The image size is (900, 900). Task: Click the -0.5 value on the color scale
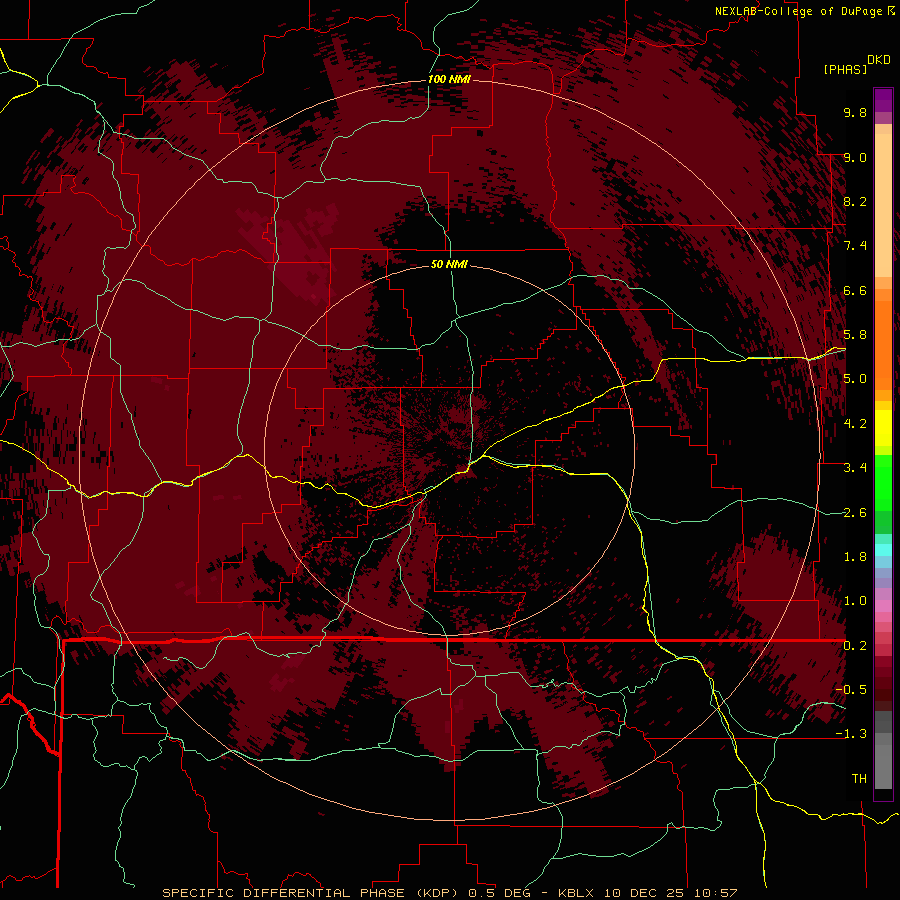[851, 689]
